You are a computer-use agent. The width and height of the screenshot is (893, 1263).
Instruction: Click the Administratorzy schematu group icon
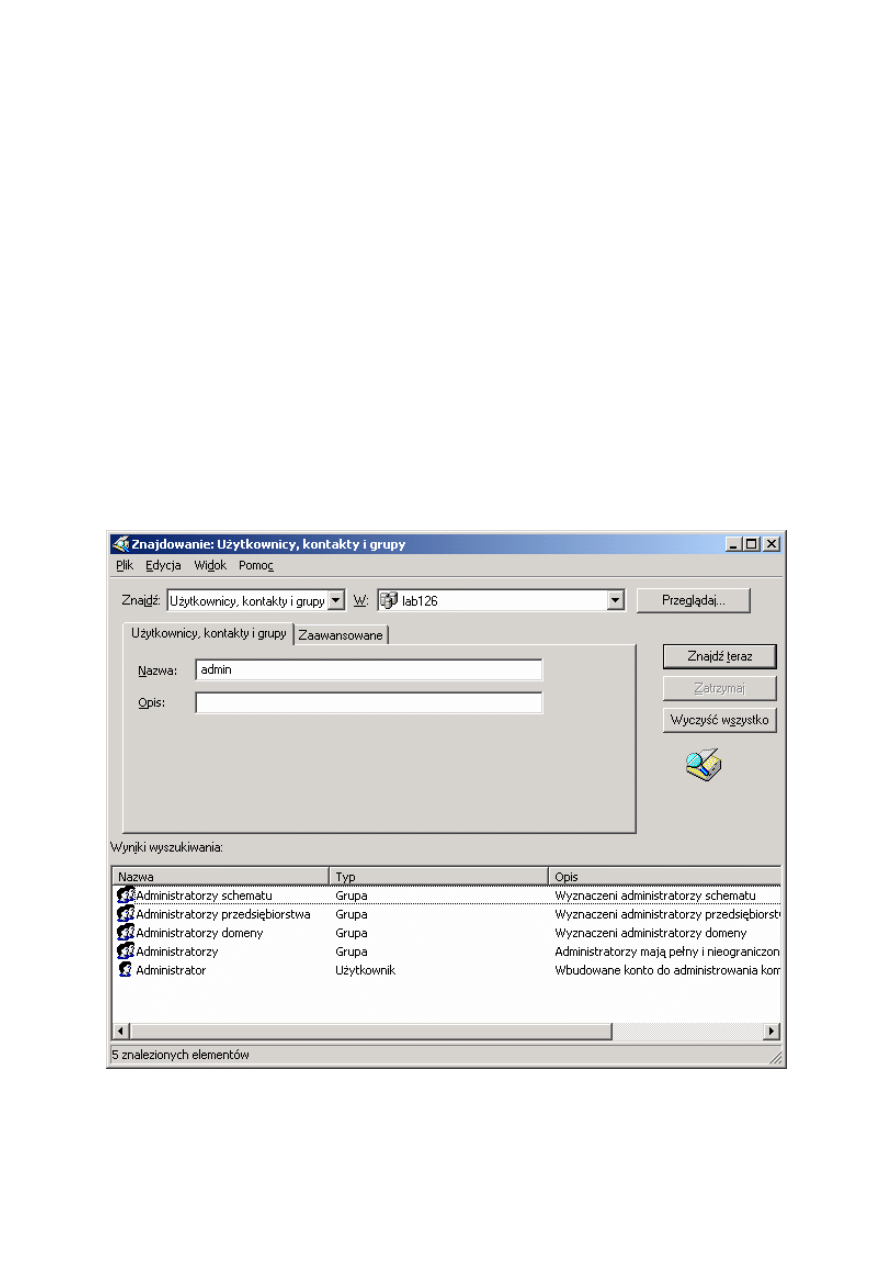coord(125,895)
